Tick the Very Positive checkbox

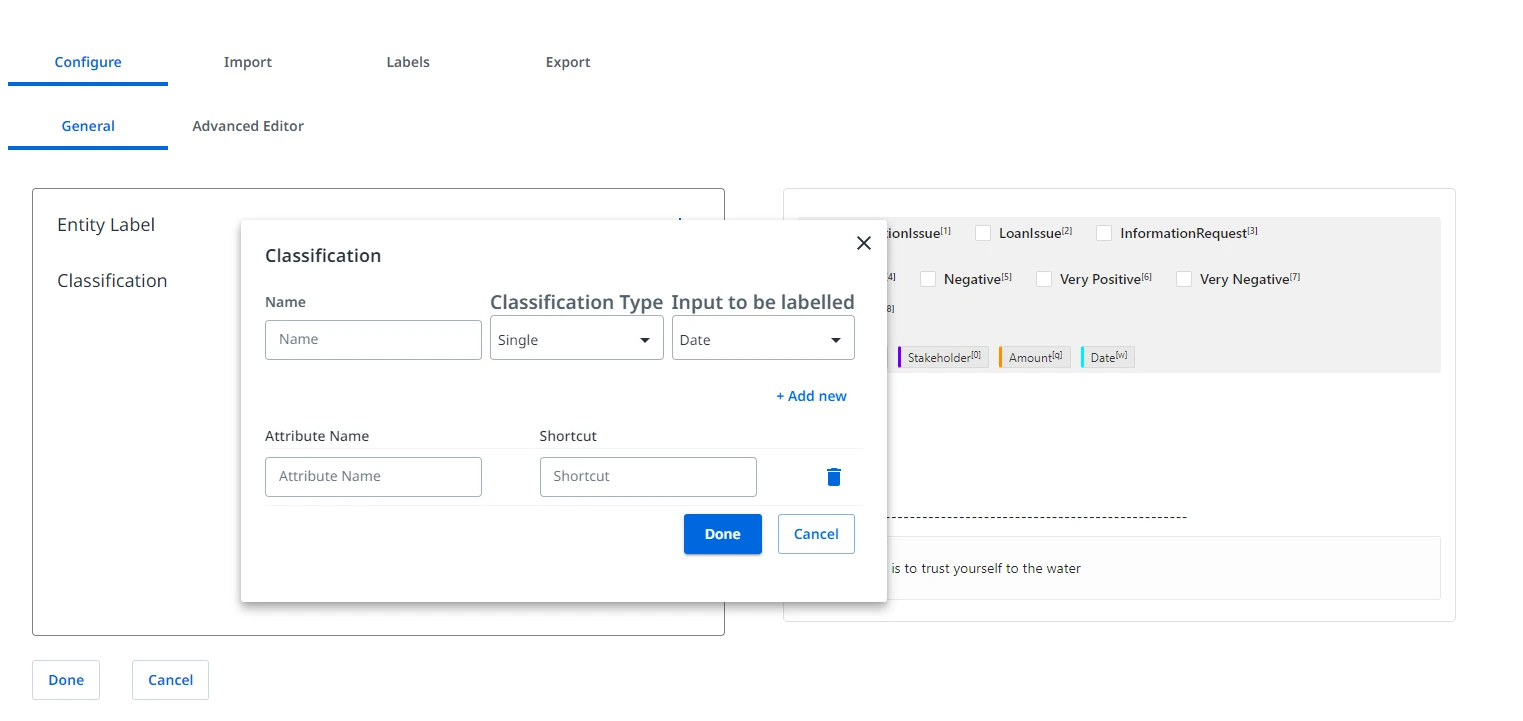click(1044, 279)
